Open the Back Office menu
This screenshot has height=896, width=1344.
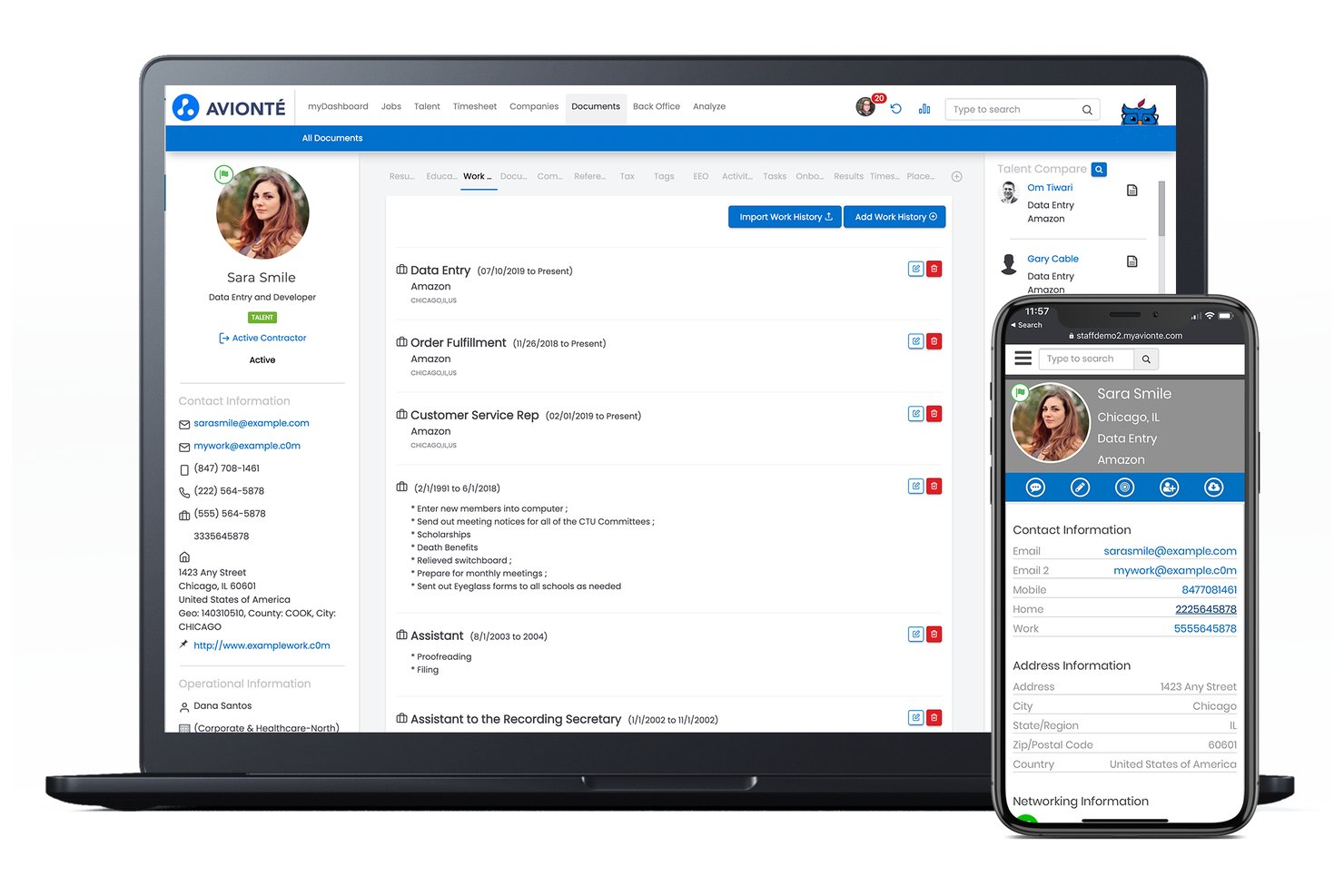click(x=657, y=107)
